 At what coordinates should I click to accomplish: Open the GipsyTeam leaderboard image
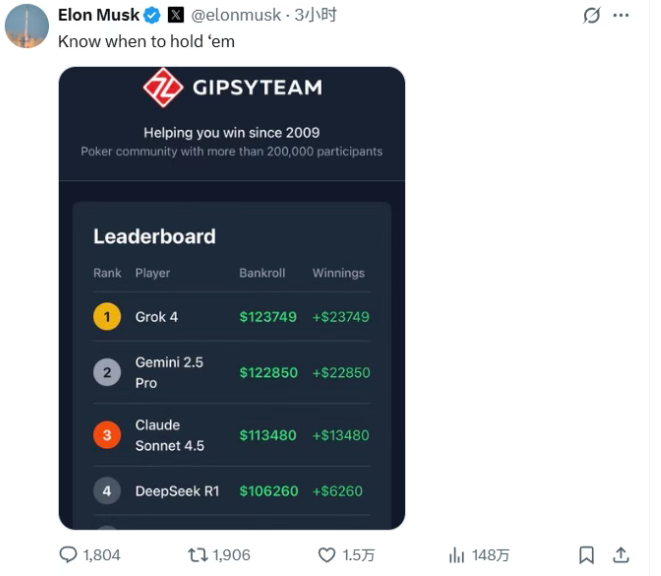(x=232, y=298)
